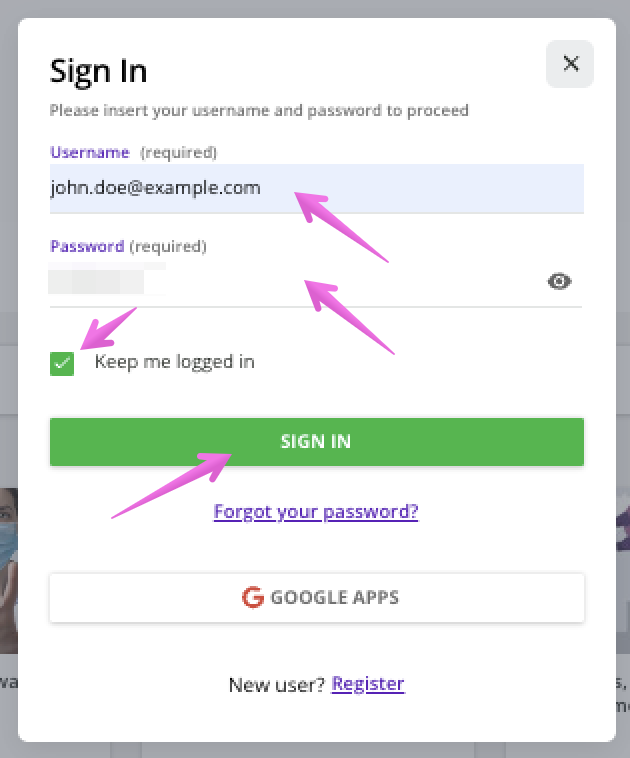Click the Password field label
Screen dimensions: 630x758
tap(87, 246)
